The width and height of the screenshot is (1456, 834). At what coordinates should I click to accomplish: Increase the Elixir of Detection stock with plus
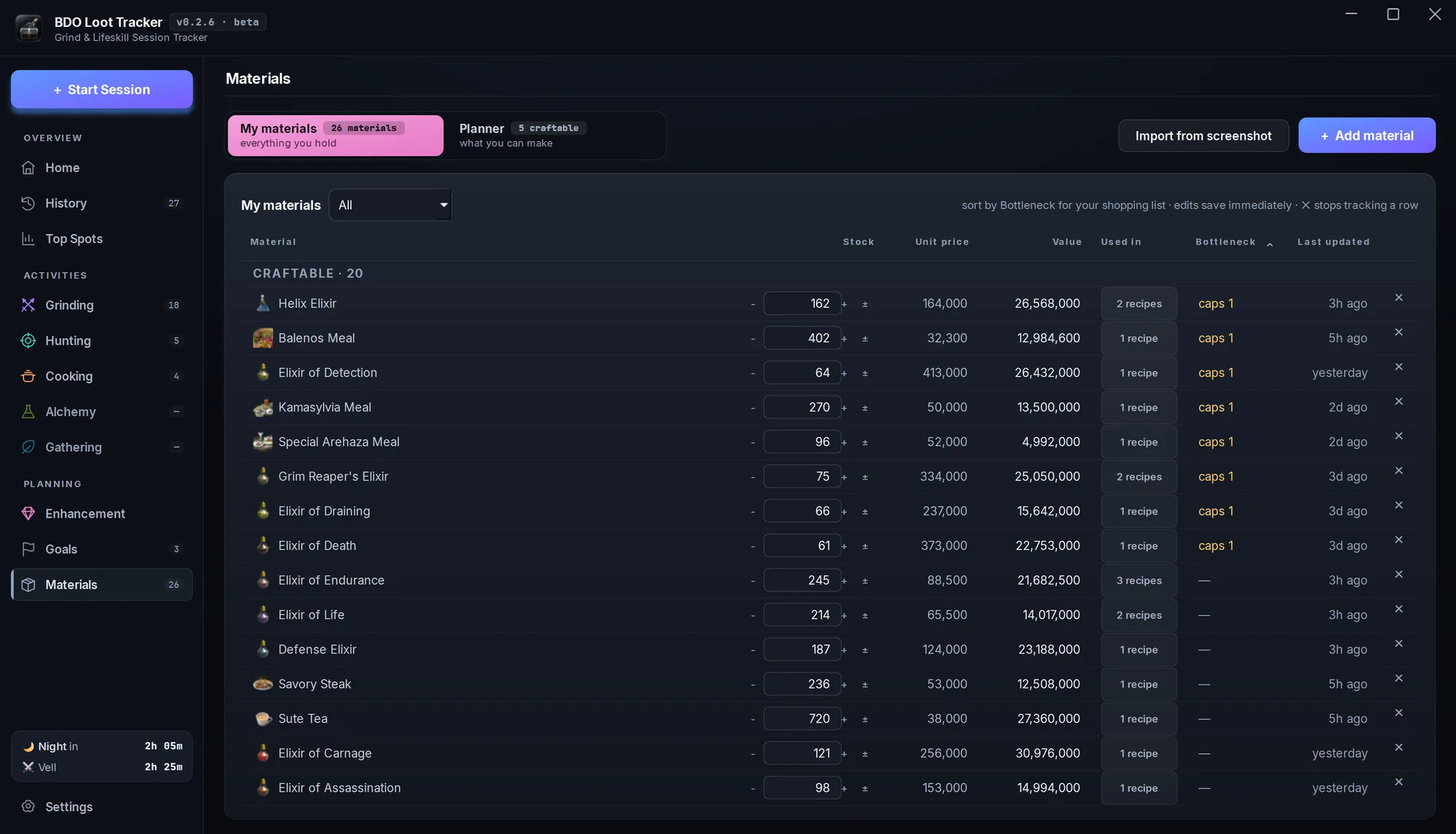[x=844, y=374]
